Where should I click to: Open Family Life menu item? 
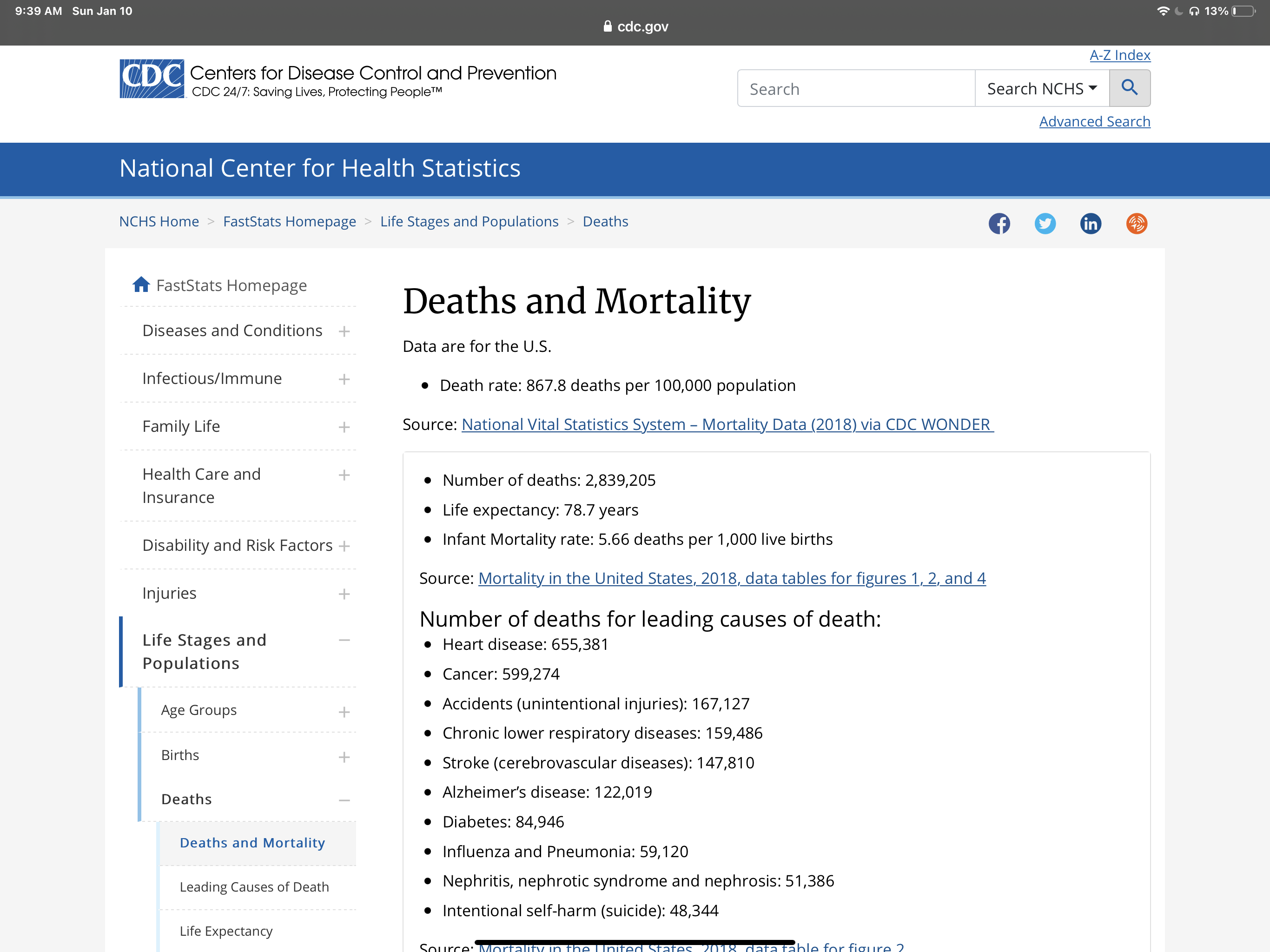181,426
